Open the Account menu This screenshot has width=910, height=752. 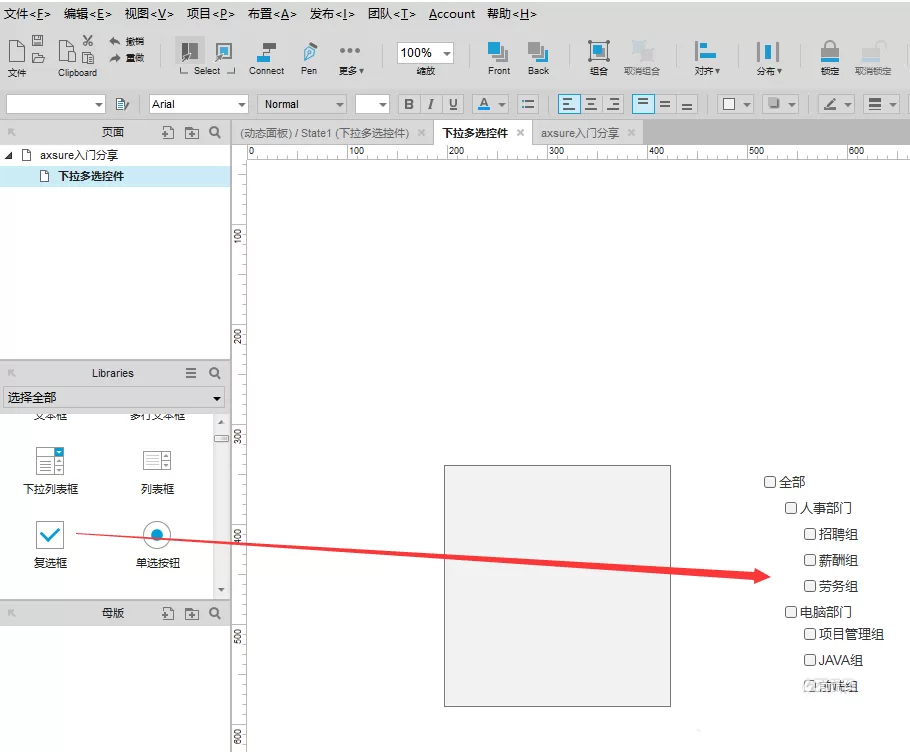coord(452,14)
